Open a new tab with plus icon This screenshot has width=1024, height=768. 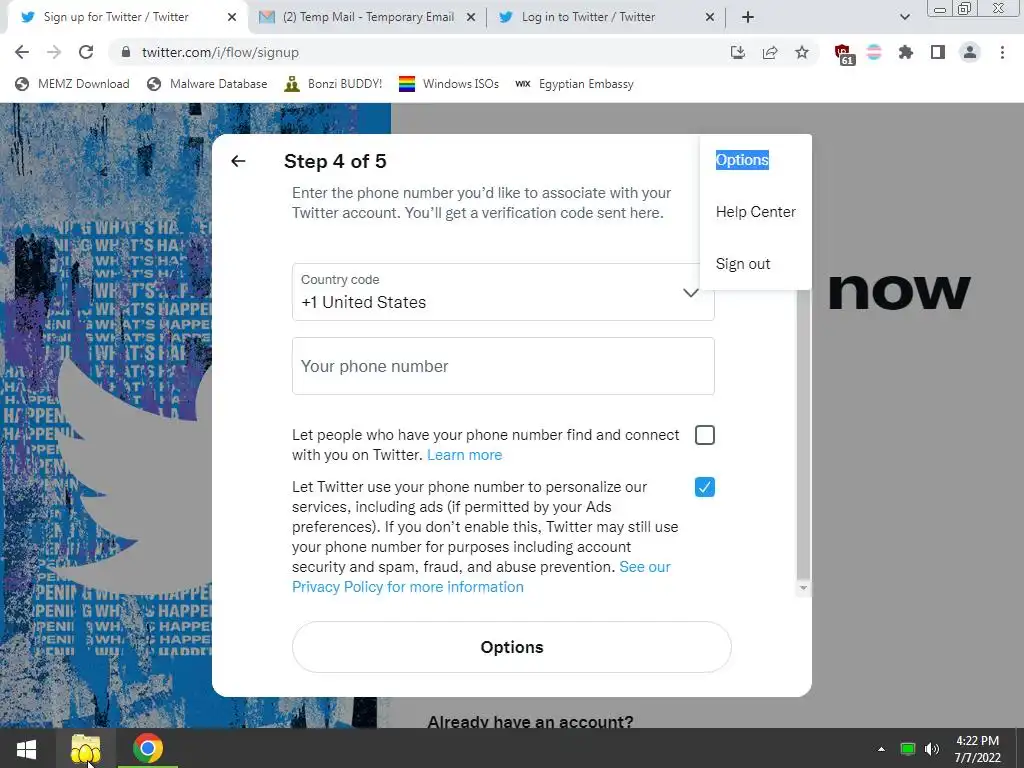coord(748,18)
